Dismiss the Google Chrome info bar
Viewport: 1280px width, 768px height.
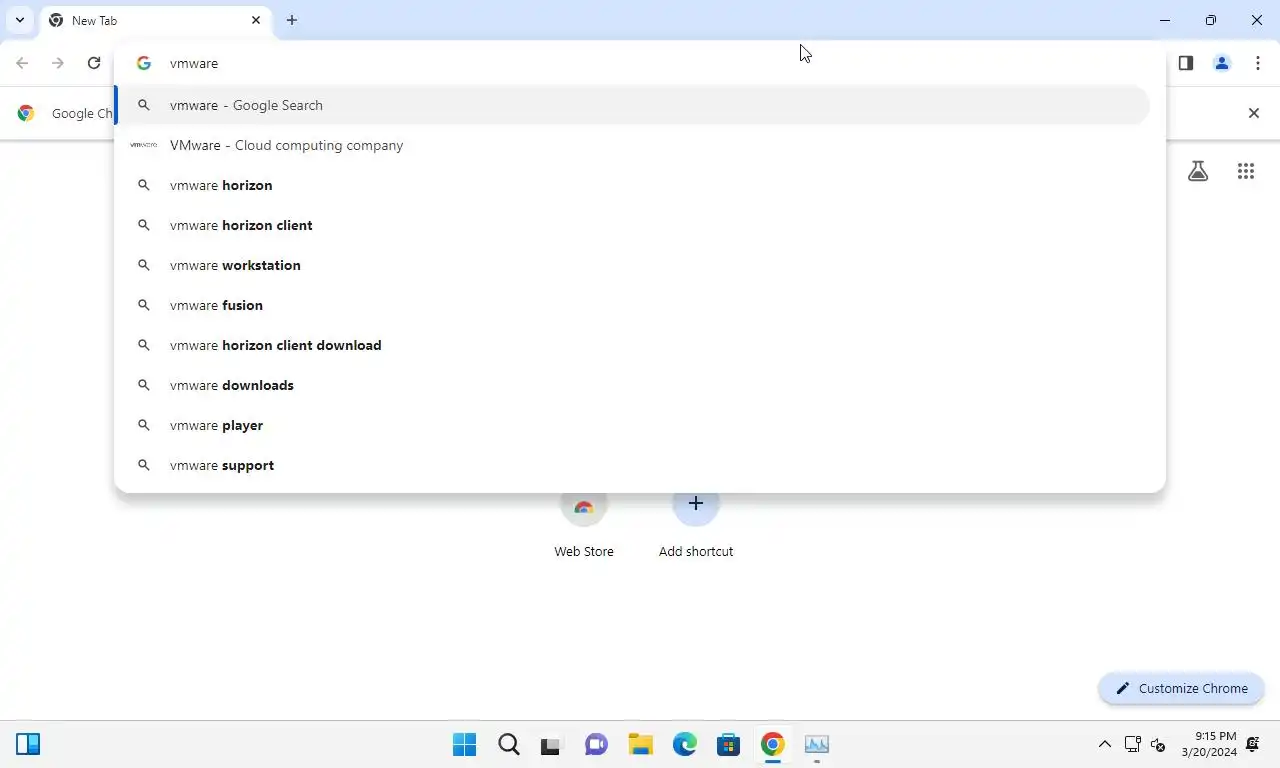[x=1254, y=113]
